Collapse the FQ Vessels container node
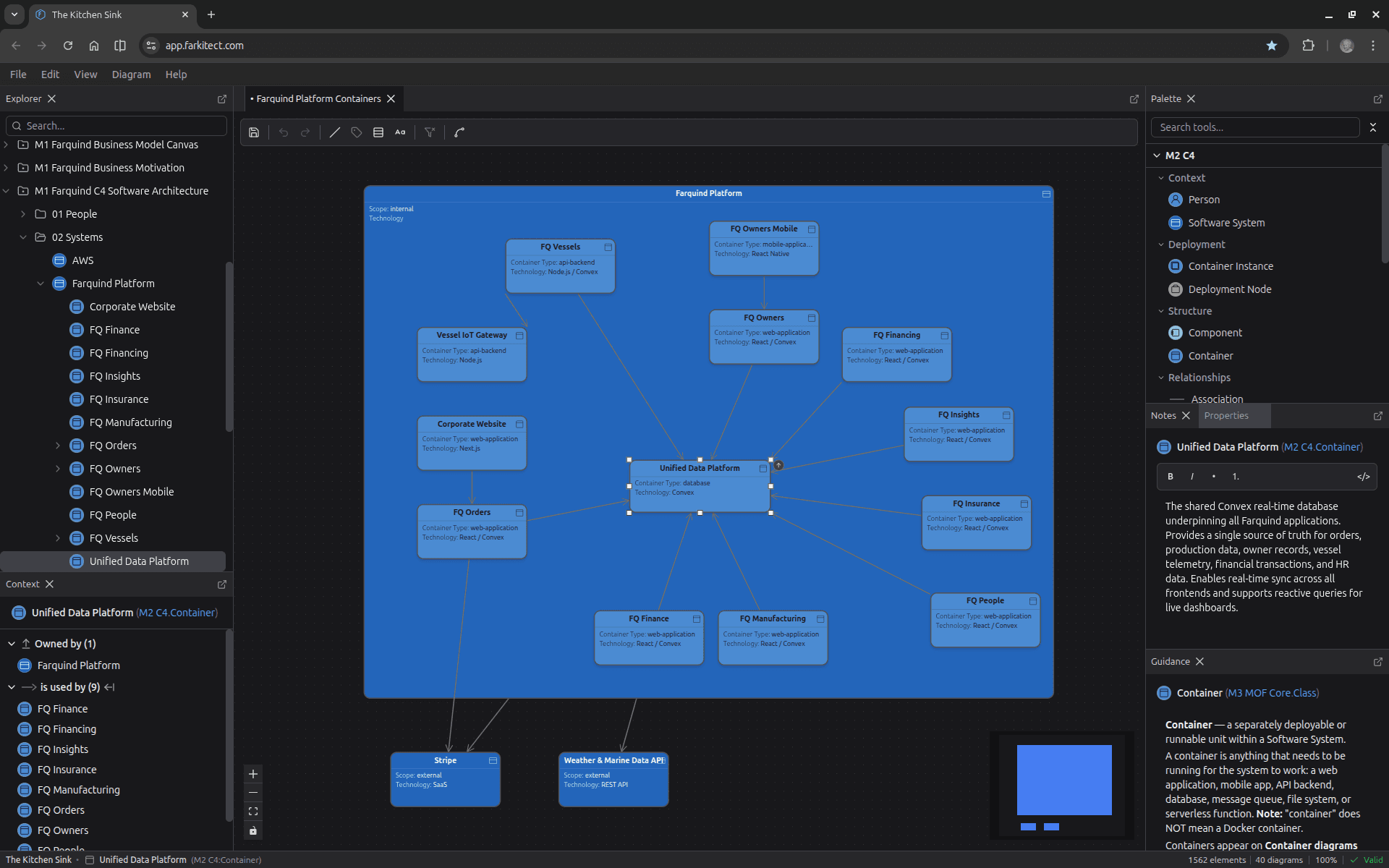This screenshot has height=868, width=1389. 608,247
